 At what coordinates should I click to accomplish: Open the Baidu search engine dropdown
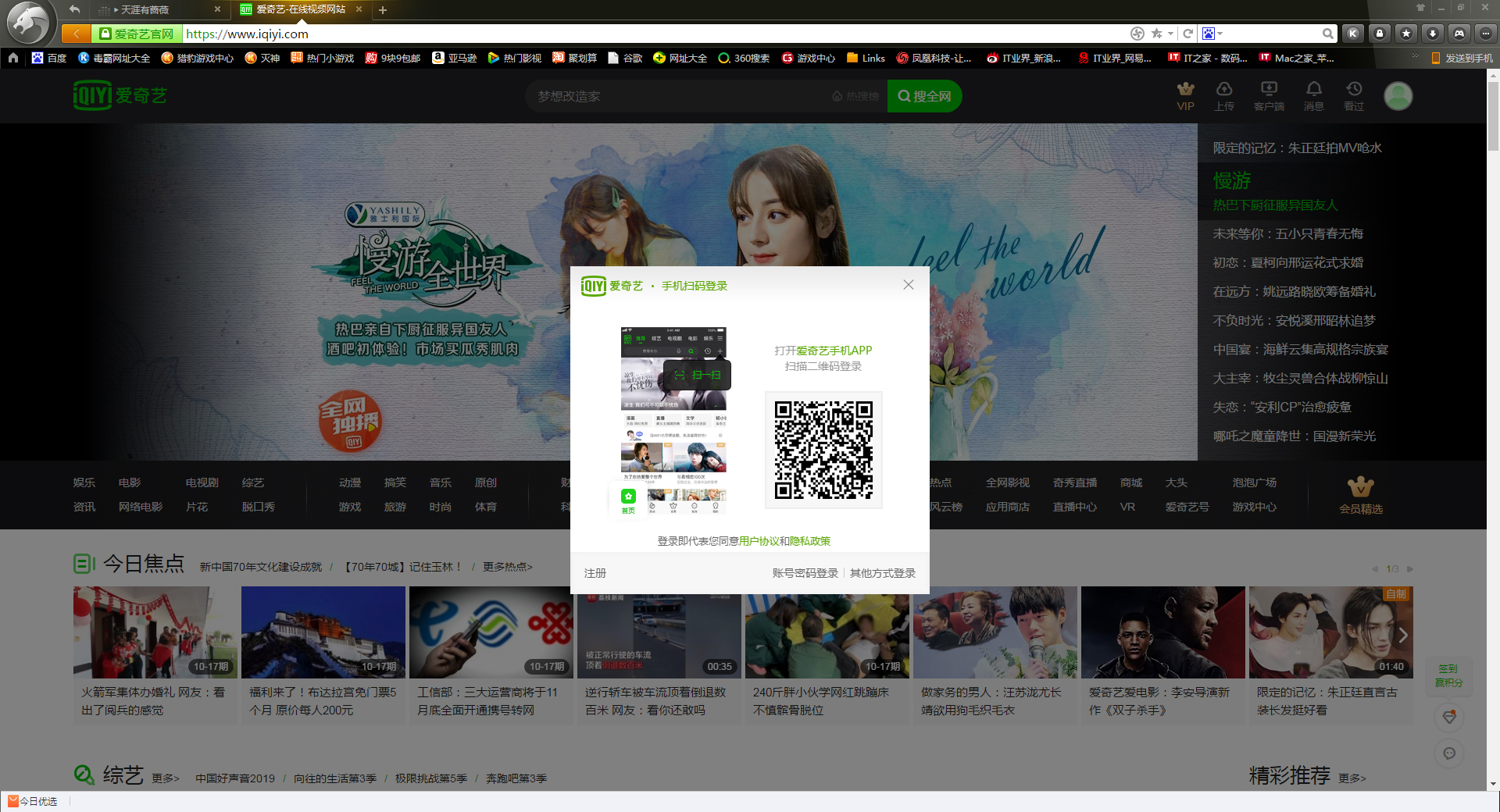1212,34
